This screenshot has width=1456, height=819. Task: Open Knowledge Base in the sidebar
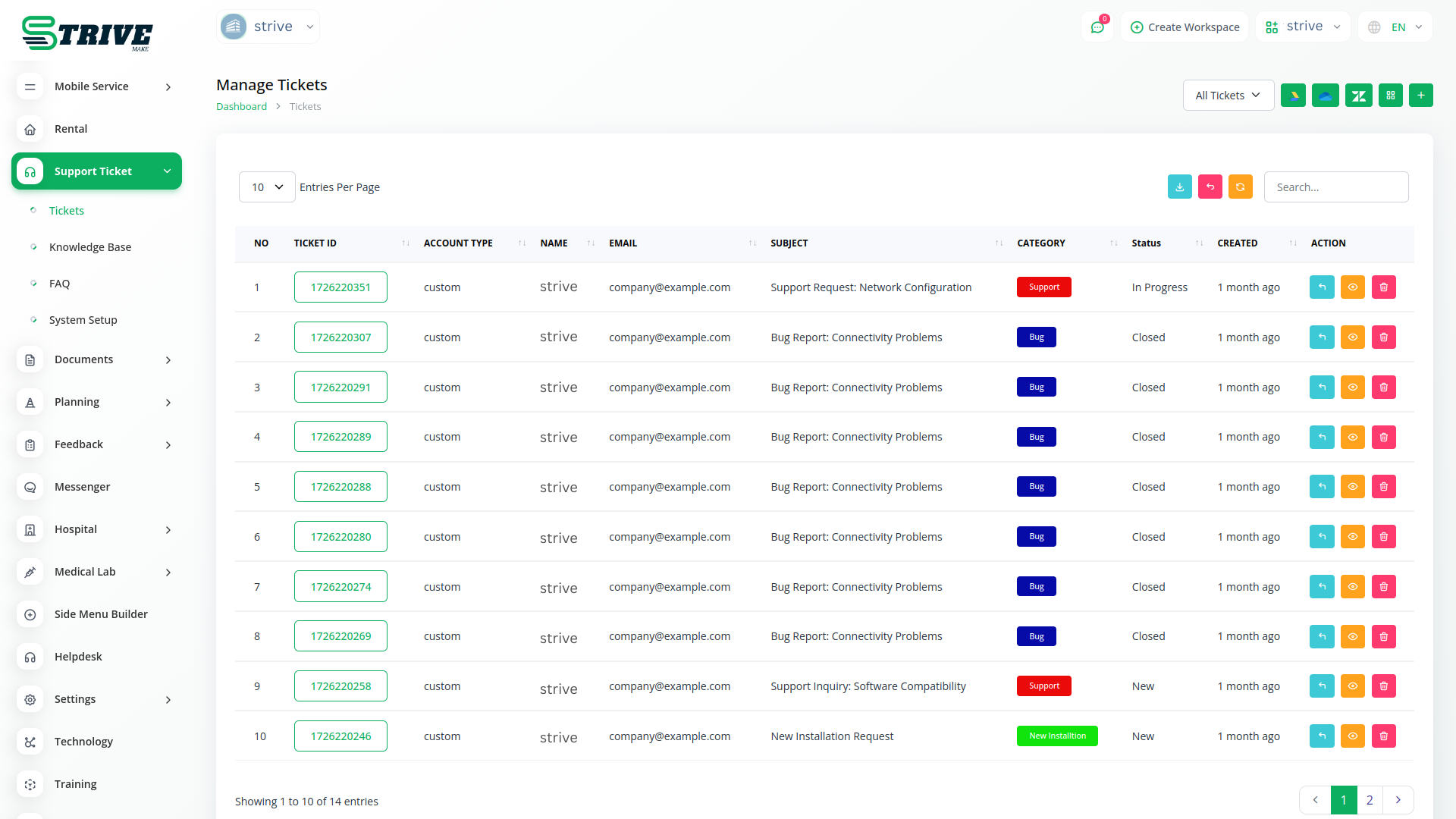tap(90, 247)
